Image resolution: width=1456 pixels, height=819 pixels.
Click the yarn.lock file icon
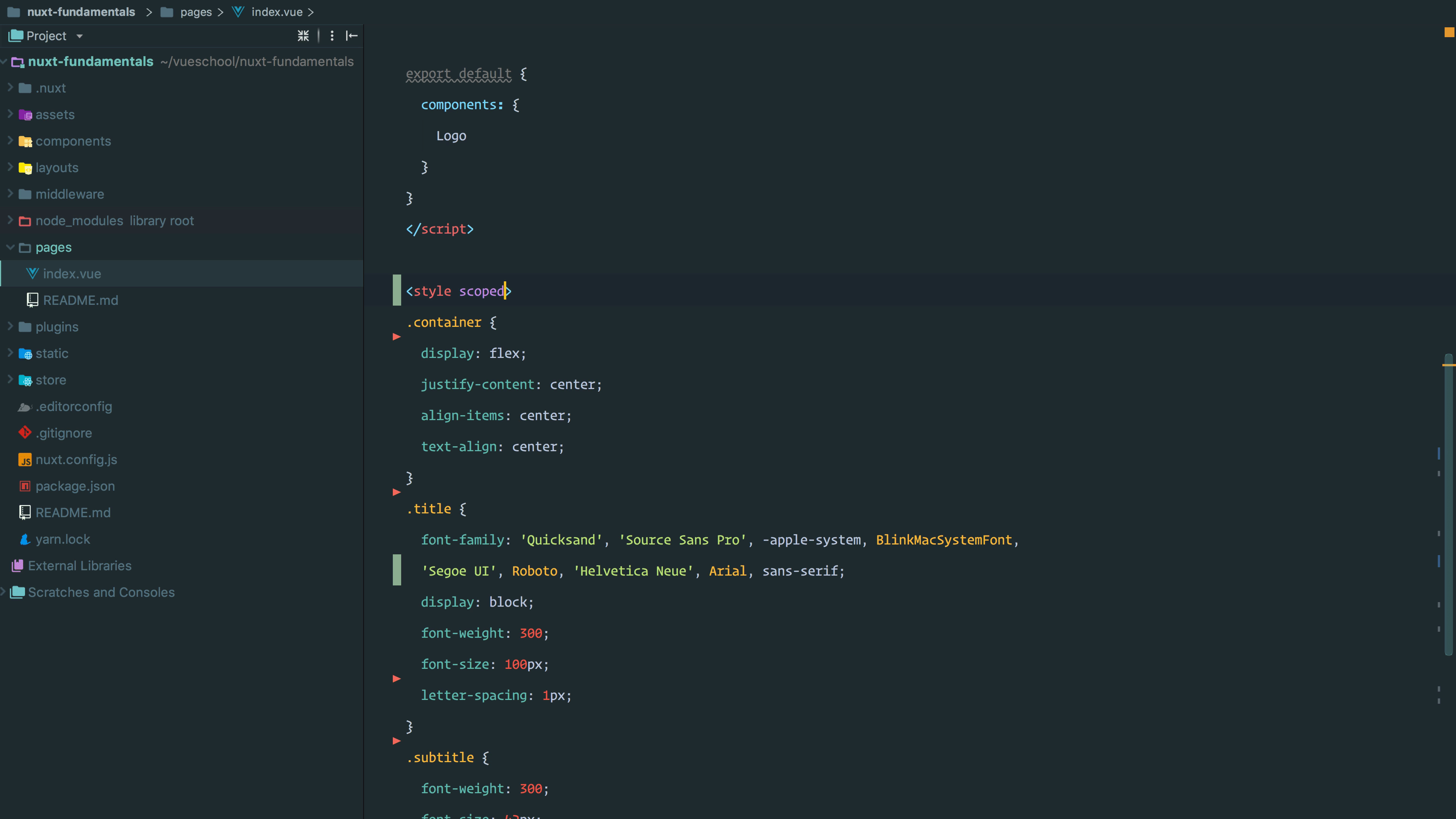pos(25,539)
